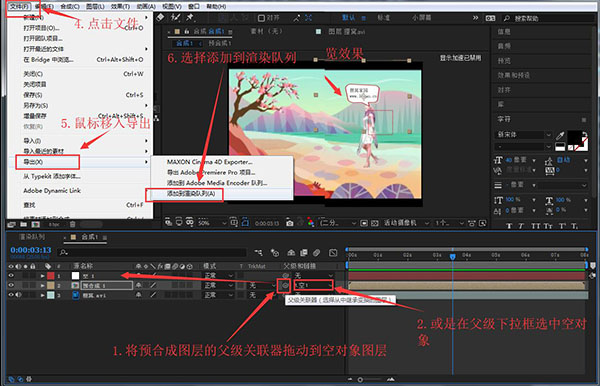Expand layer 2 预合成 1 properties
The width and height of the screenshot is (600, 386).
click(42, 285)
